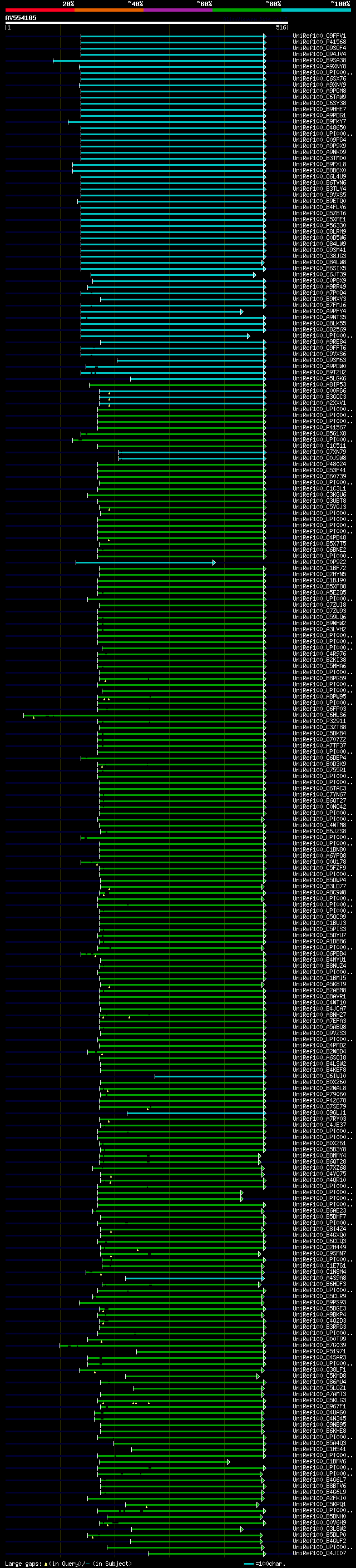Select hit UniRef100_Q9FFV1

tap(319, 36)
